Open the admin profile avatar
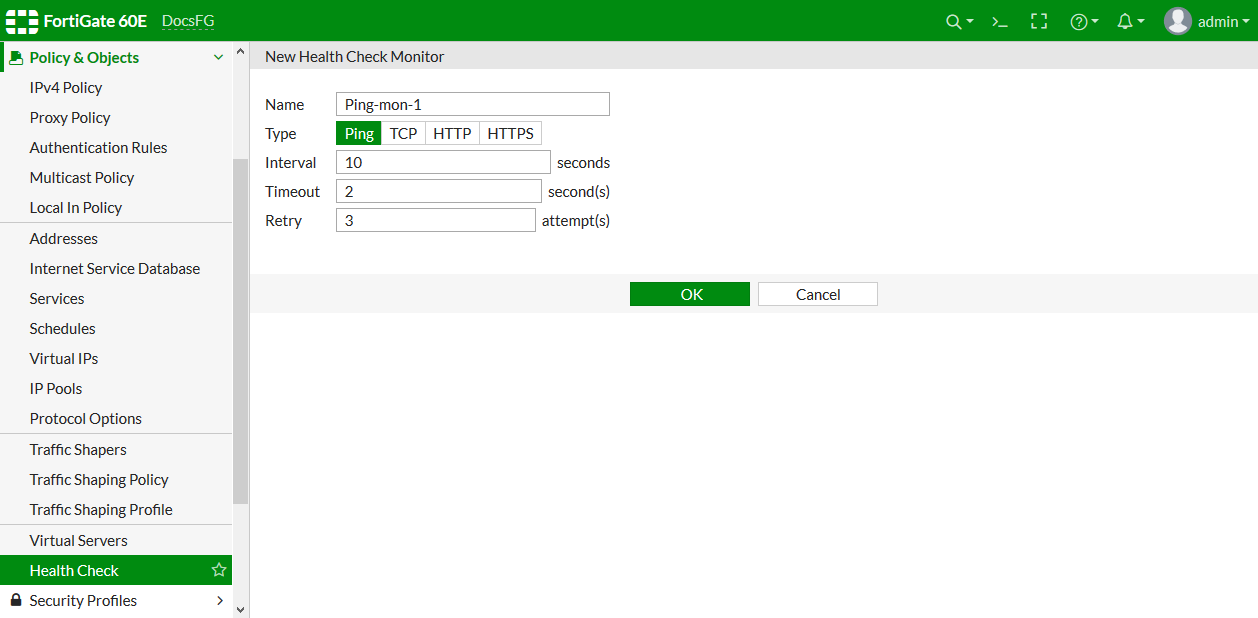The height and width of the screenshot is (618, 1258). coord(1177,20)
